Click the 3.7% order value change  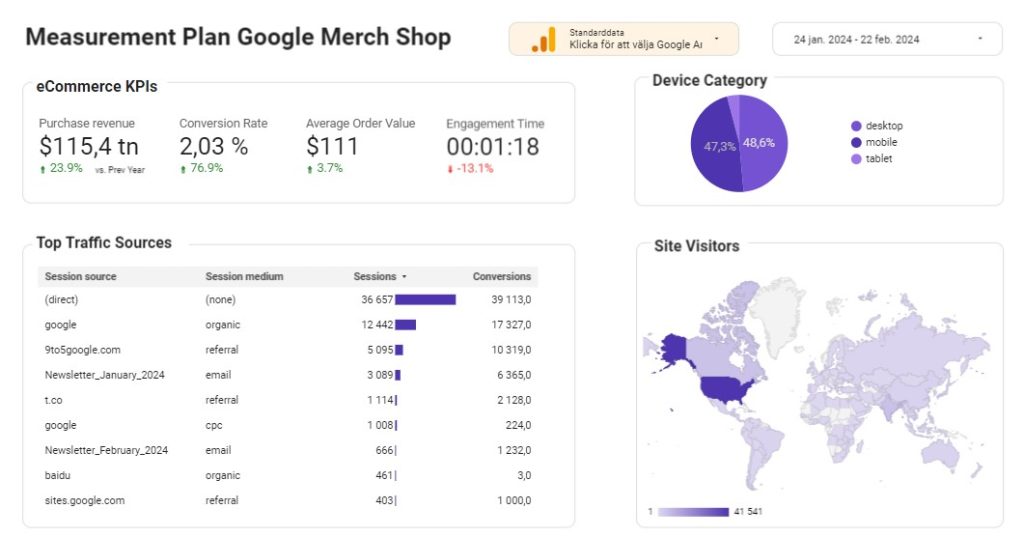click(x=325, y=169)
